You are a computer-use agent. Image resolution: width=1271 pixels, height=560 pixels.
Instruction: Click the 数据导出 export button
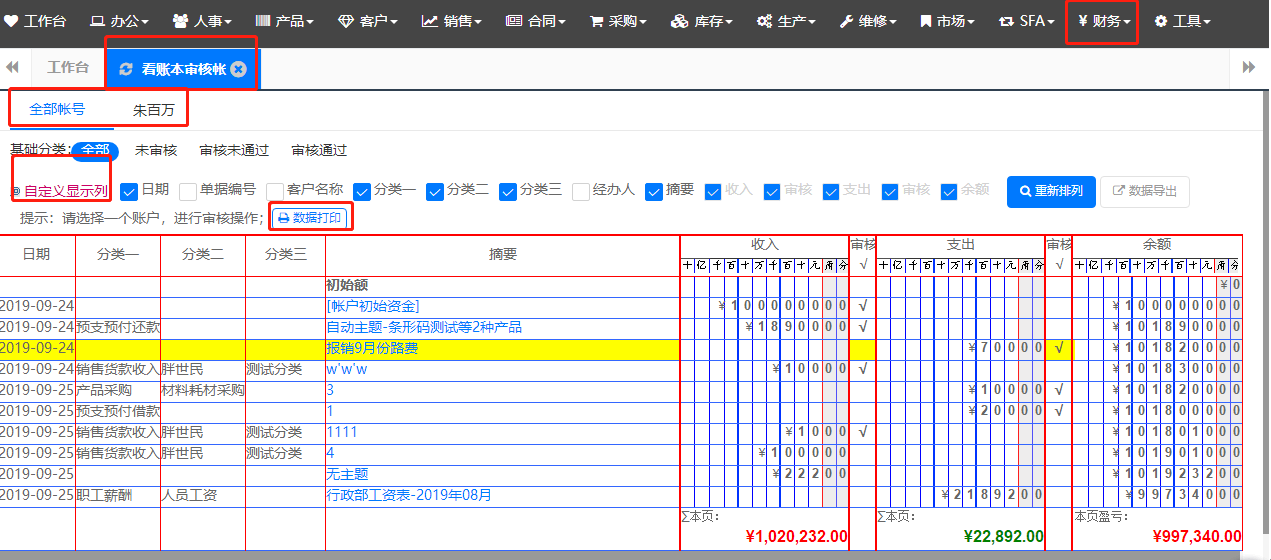[1145, 191]
